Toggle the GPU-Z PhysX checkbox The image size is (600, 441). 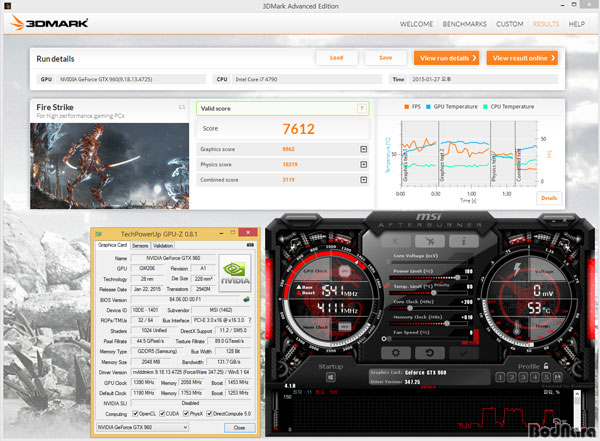[186, 413]
